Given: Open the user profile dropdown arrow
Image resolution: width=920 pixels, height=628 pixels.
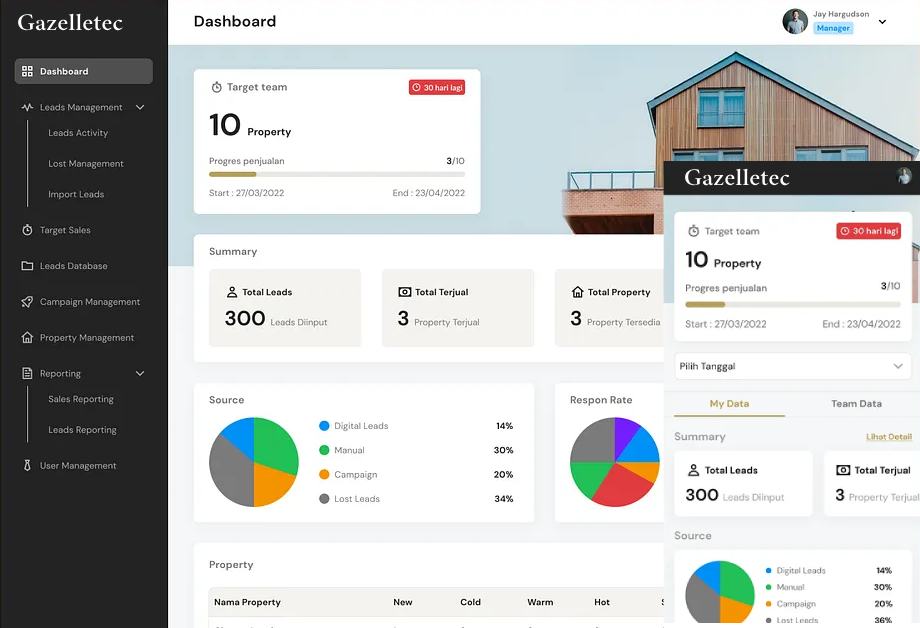Looking at the screenshot, I should (882, 22).
